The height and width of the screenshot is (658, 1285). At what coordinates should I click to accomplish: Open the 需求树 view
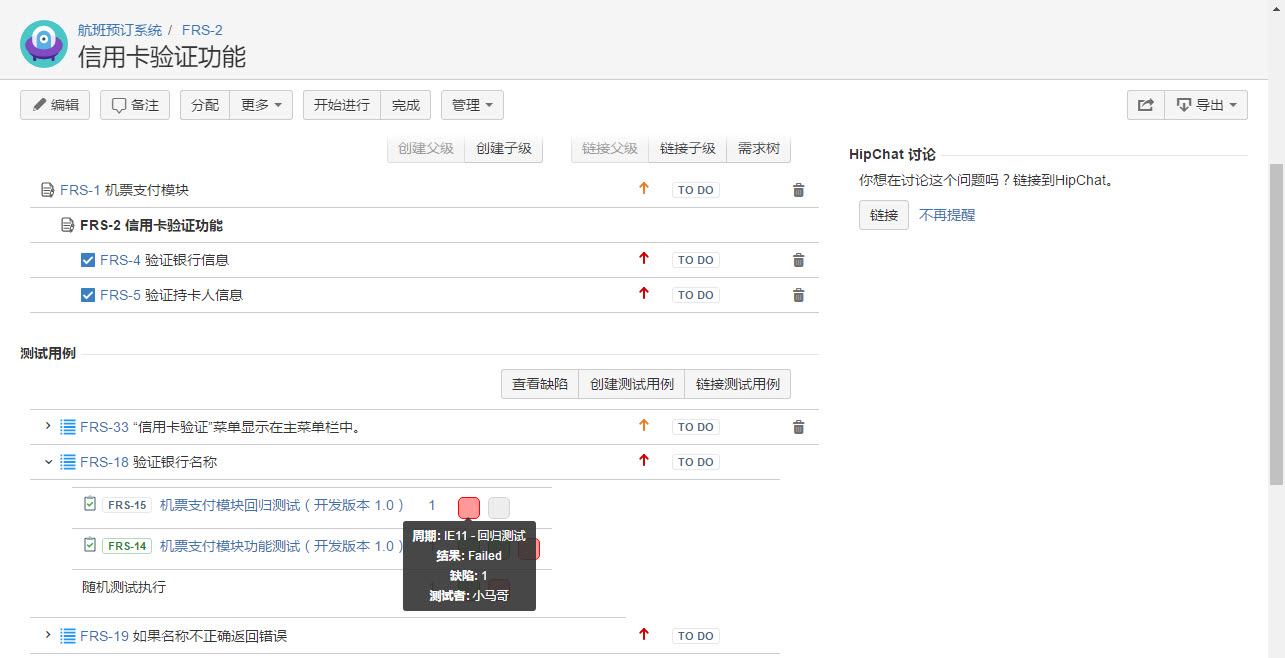coord(759,148)
